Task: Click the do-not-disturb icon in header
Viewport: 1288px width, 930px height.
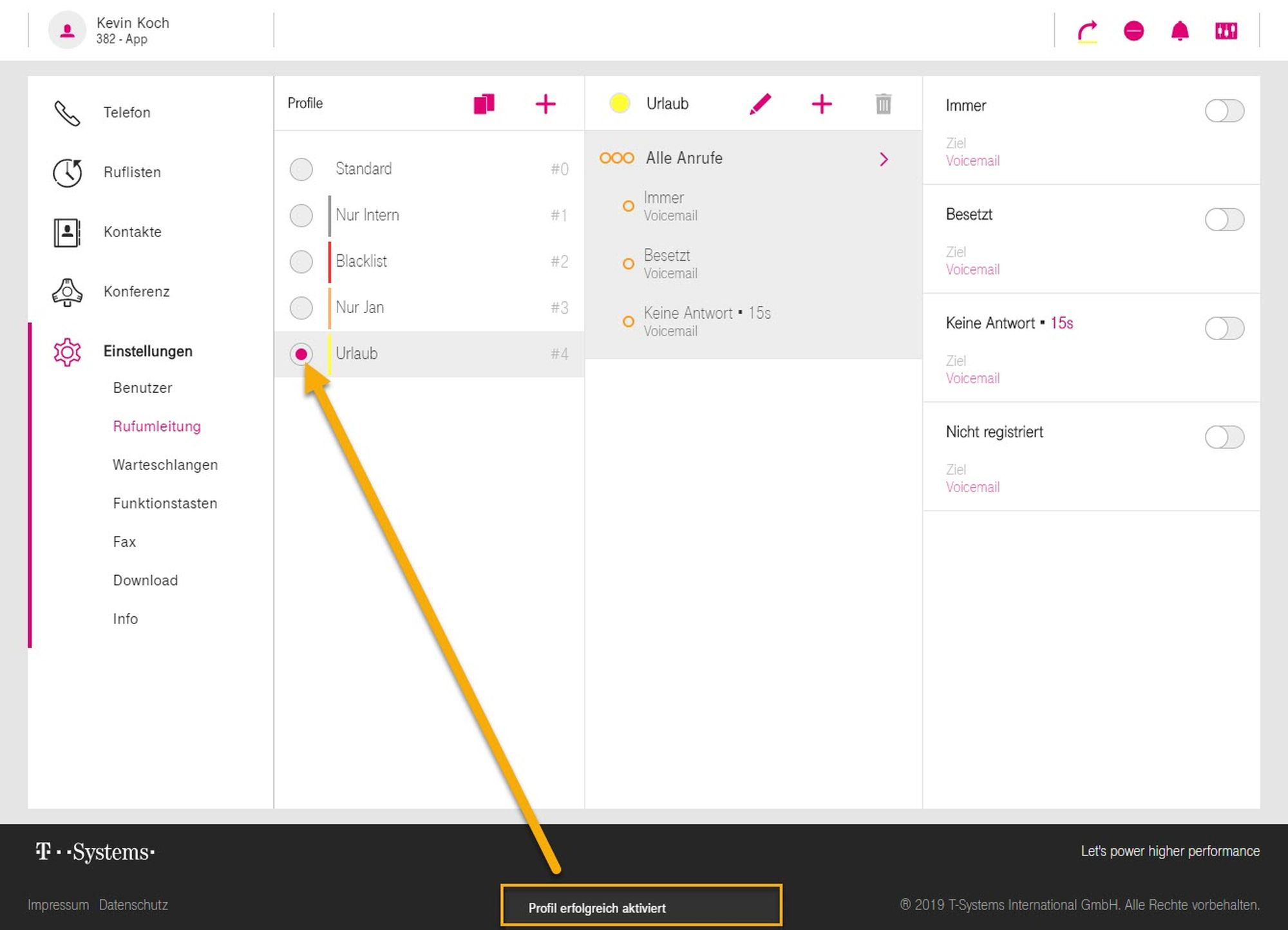Action: tap(1133, 31)
